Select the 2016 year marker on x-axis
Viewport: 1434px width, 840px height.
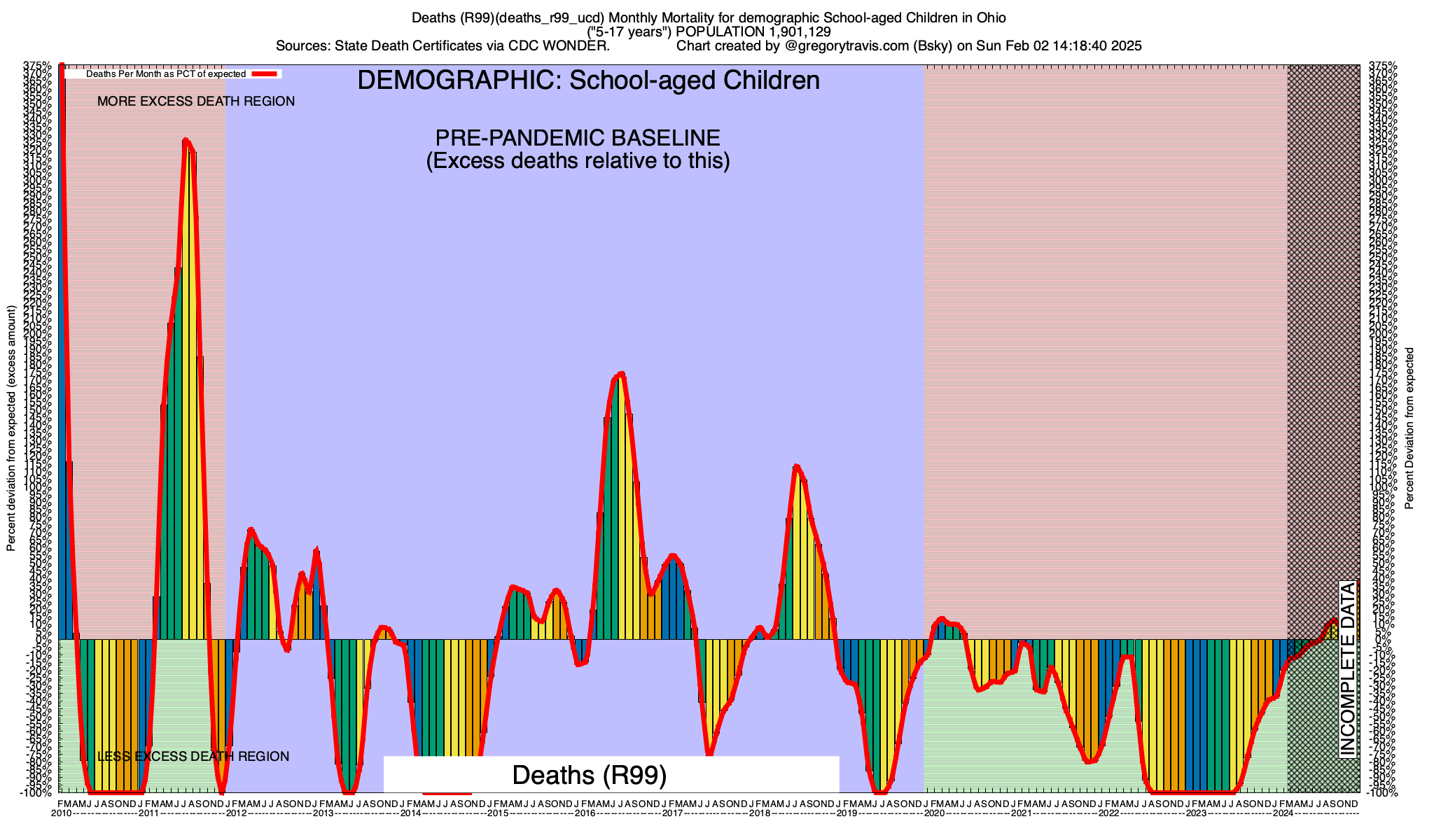click(x=585, y=813)
